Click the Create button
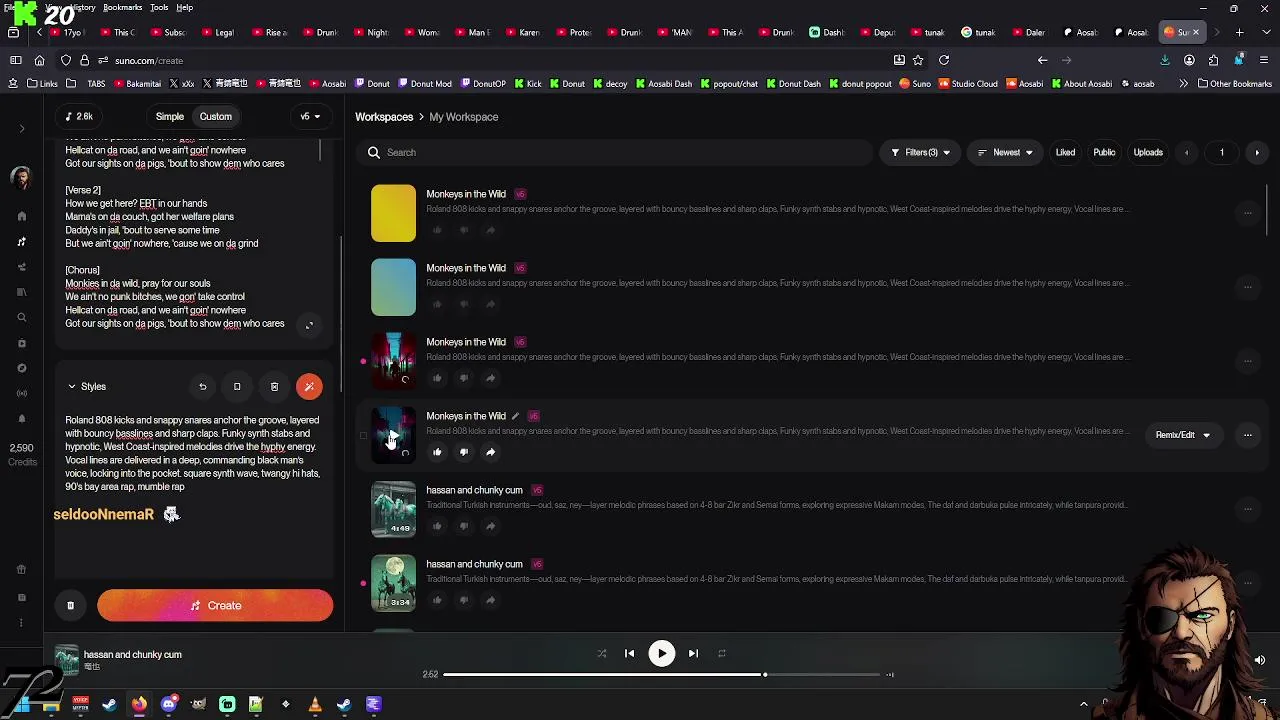Screen dimensions: 1280x720 click(x=215, y=606)
